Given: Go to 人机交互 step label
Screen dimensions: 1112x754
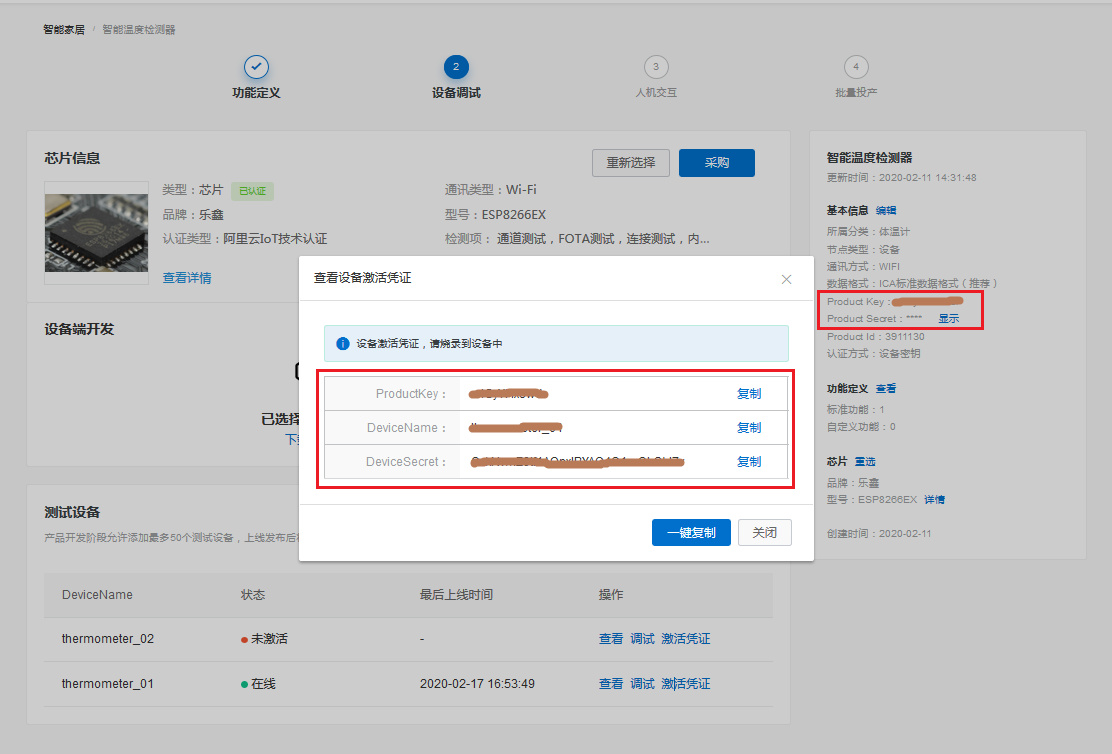Looking at the screenshot, I should pos(656,93).
